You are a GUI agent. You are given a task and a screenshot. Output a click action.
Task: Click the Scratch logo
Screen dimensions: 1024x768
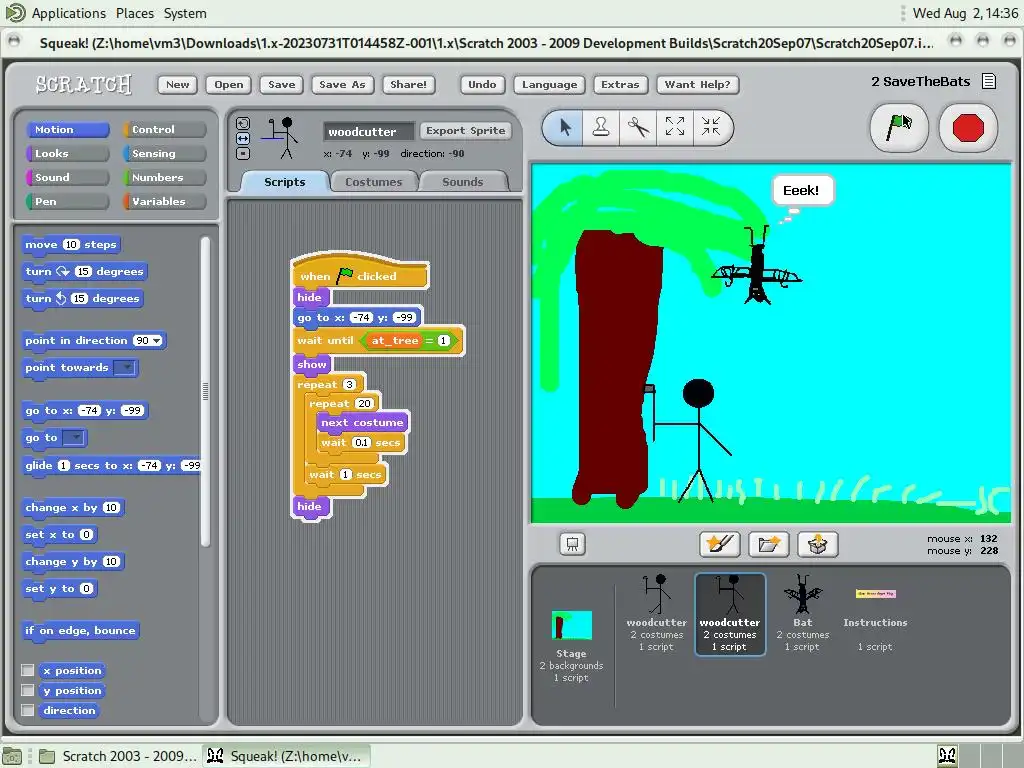(x=84, y=84)
